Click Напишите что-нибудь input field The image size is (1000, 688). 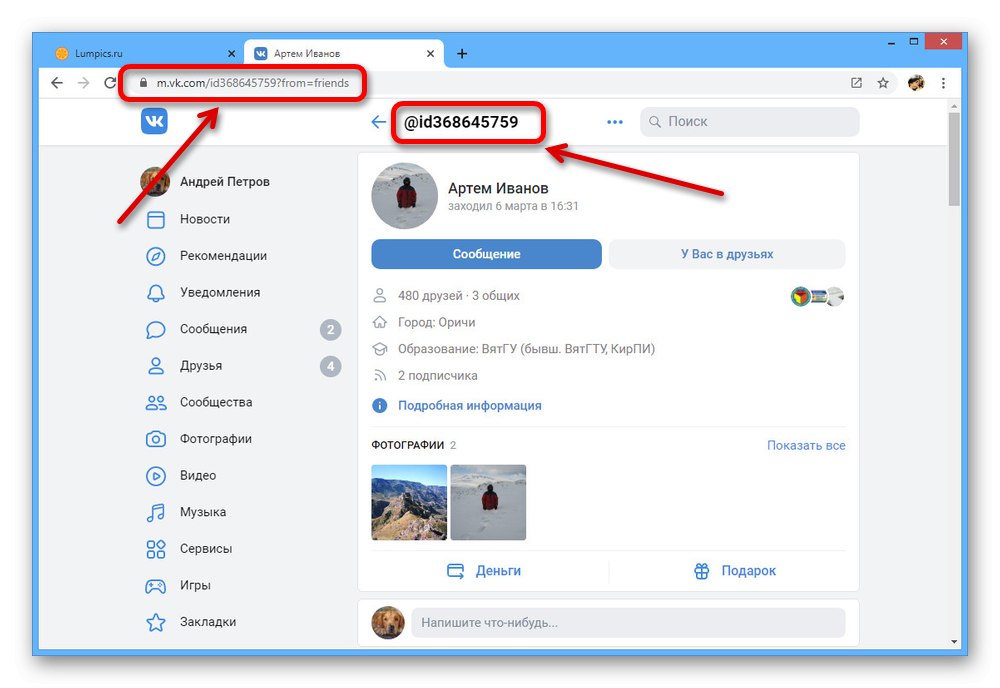[x=628, y=623]
